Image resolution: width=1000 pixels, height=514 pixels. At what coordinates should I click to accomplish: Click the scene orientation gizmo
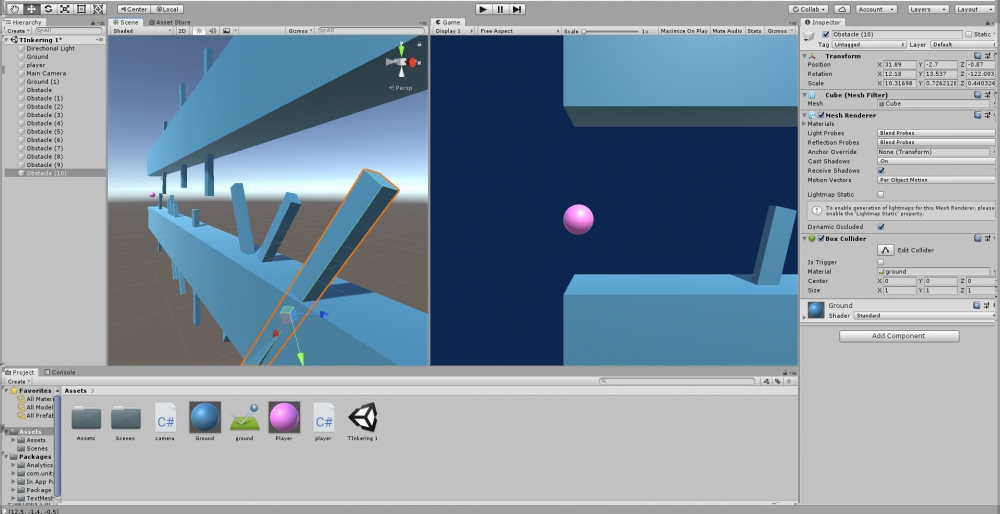click(x=402, y=62)
